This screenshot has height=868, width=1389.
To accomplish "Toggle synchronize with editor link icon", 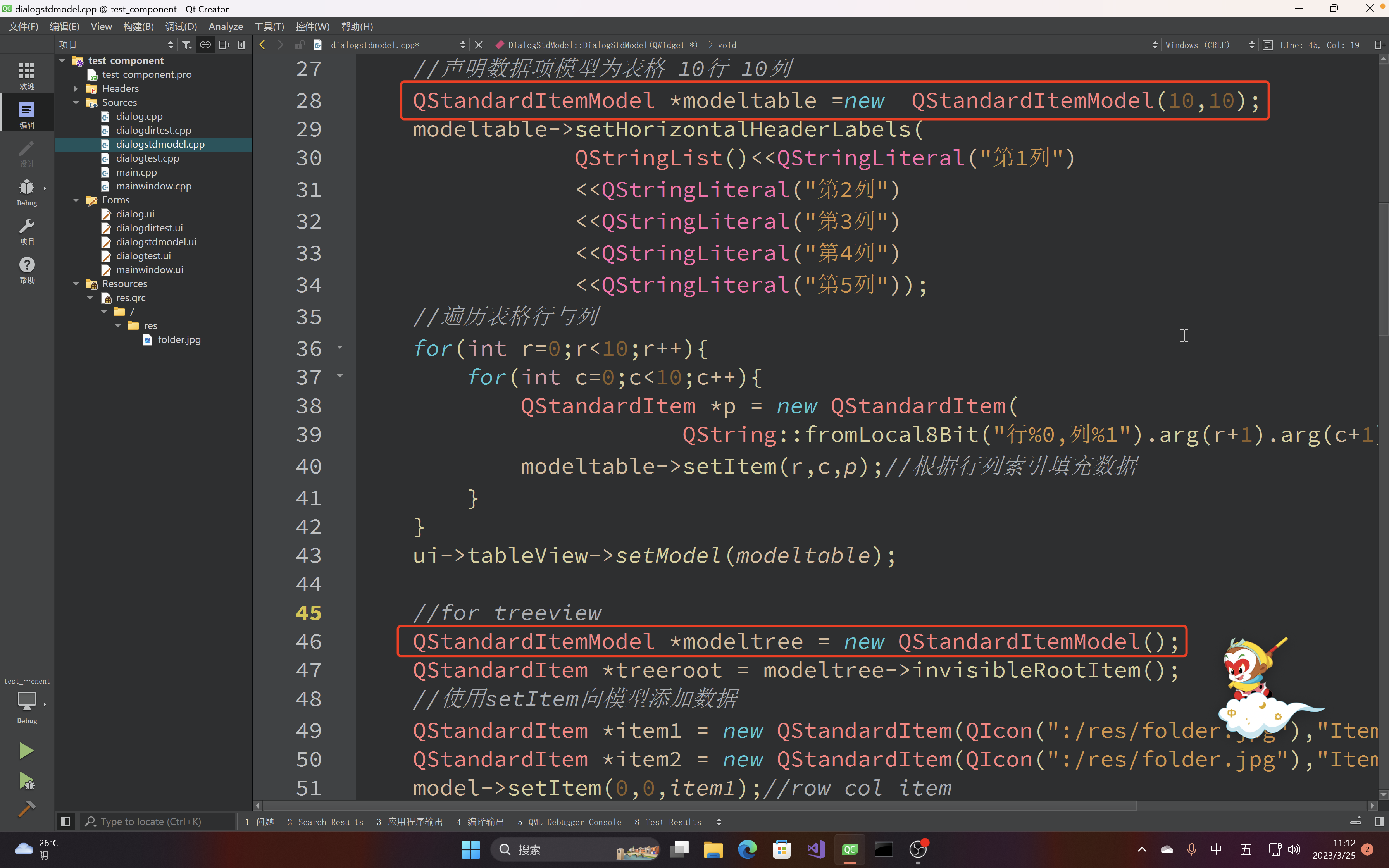I will (205, 45).
